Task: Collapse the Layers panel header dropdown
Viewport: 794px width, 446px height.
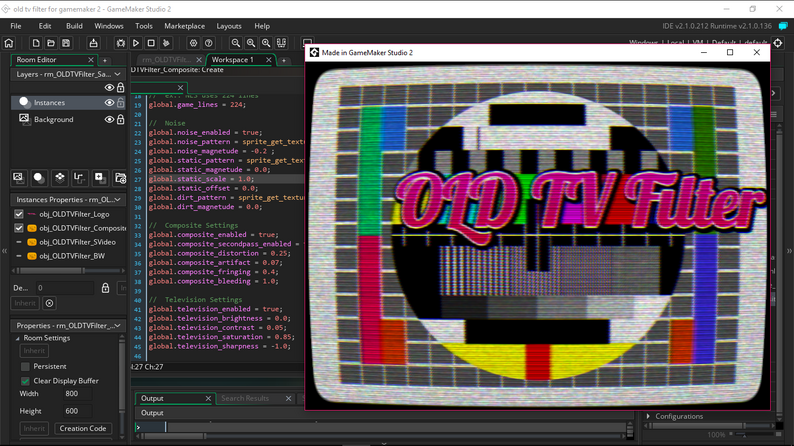Action: pyautogui.click(x=117, y=74)
